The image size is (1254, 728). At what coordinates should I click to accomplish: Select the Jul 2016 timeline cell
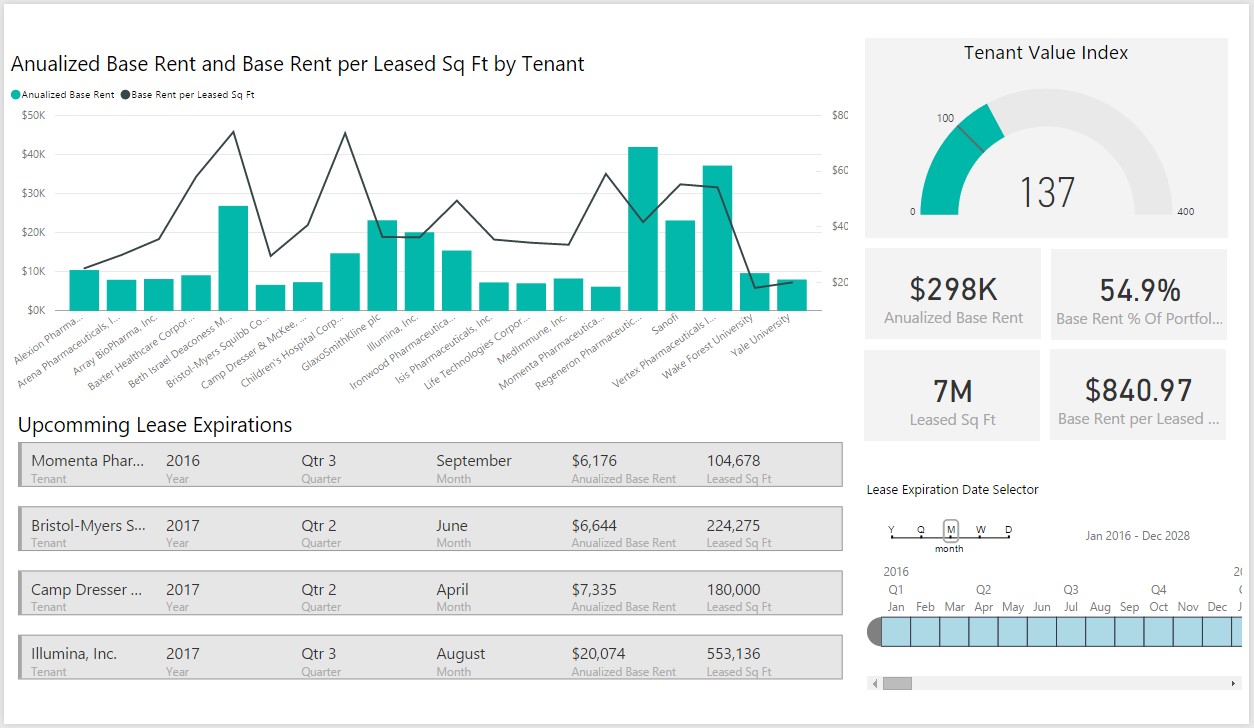(x=1071, y=631)
